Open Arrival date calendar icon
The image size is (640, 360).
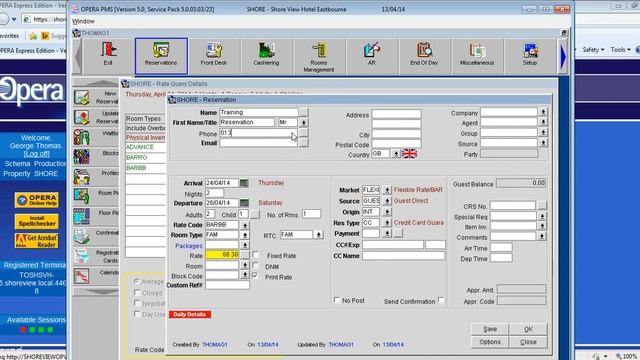pos(244,183)
